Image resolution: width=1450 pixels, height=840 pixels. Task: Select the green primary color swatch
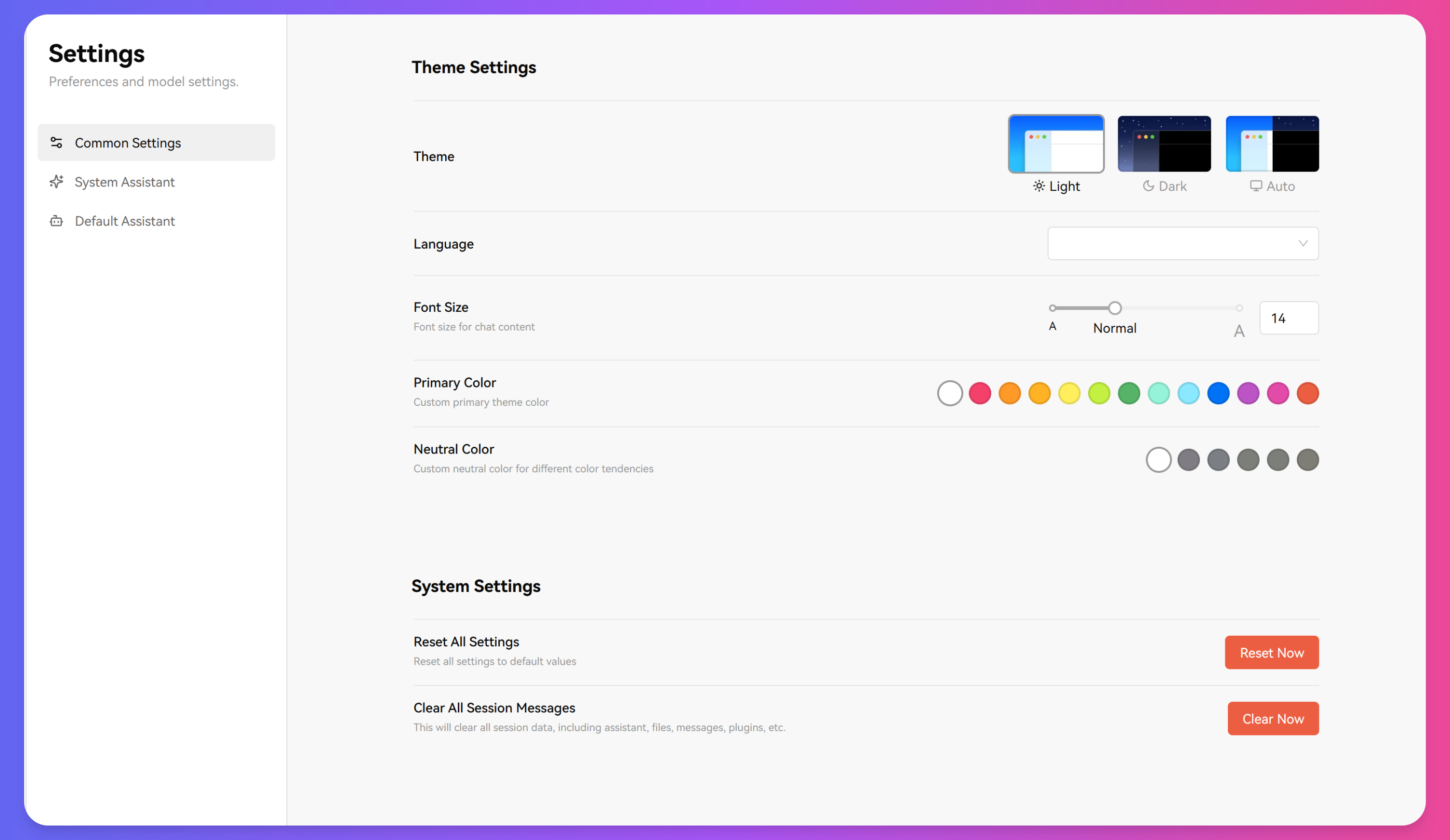click(1129, 394)
